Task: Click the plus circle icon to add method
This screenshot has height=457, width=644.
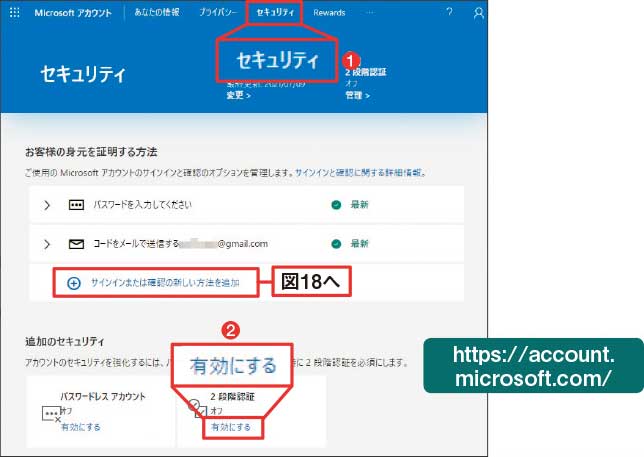Action: (74, 283)
